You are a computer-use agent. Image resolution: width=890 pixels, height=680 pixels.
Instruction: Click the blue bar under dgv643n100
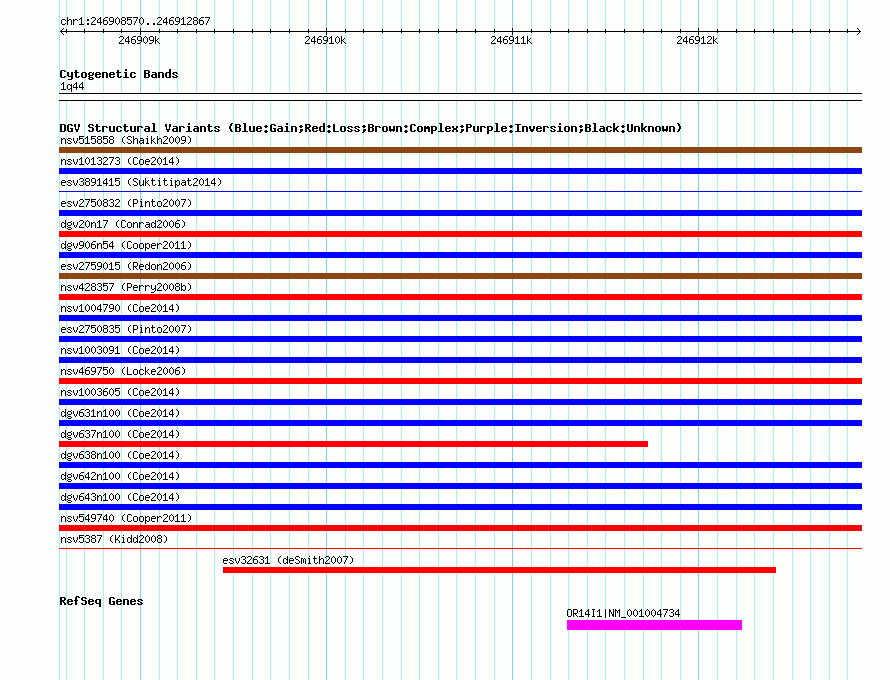coord(460,507)
